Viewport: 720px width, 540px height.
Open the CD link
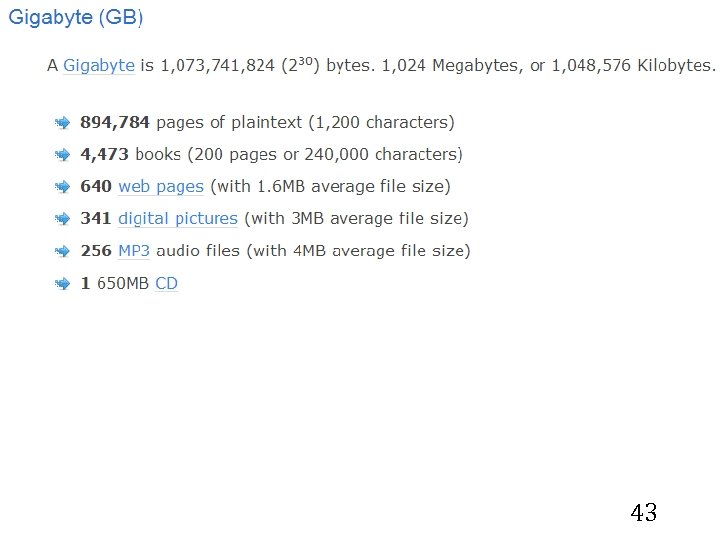click(166, 284)
